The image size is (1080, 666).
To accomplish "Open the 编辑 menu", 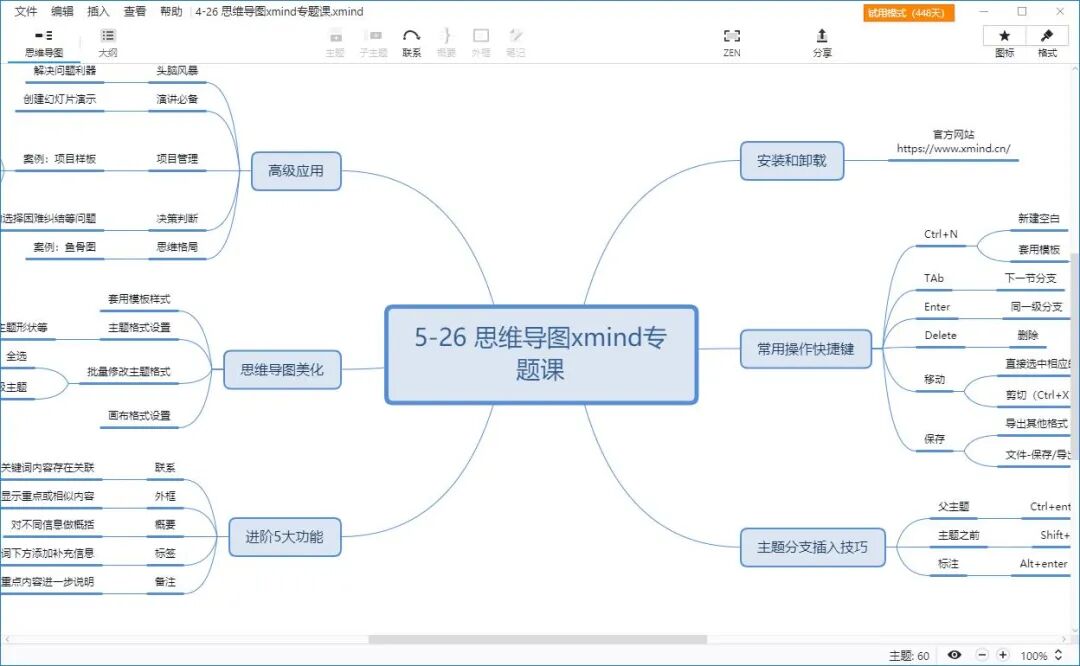I will [x=62, y=11].
